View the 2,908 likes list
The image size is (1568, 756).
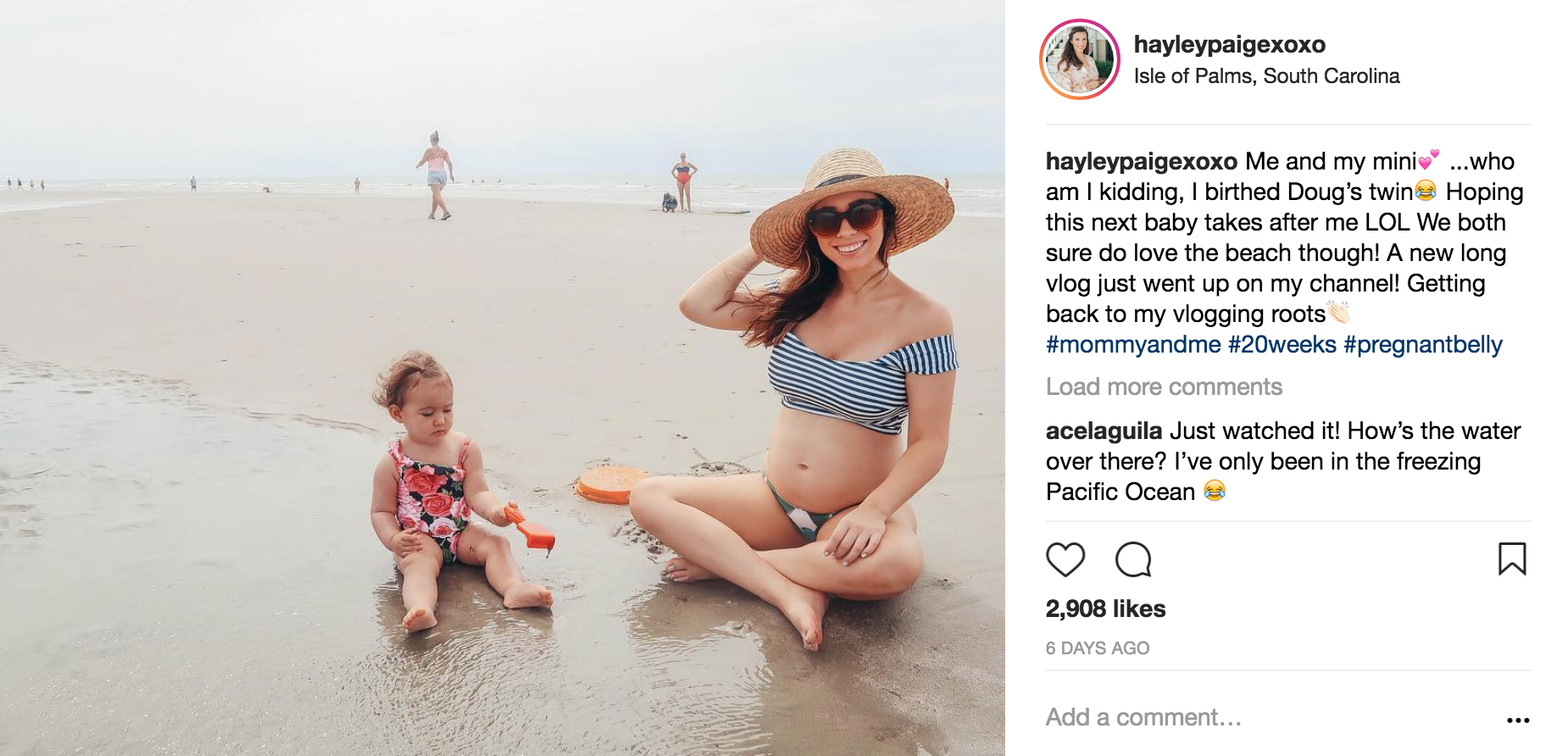1105,609
